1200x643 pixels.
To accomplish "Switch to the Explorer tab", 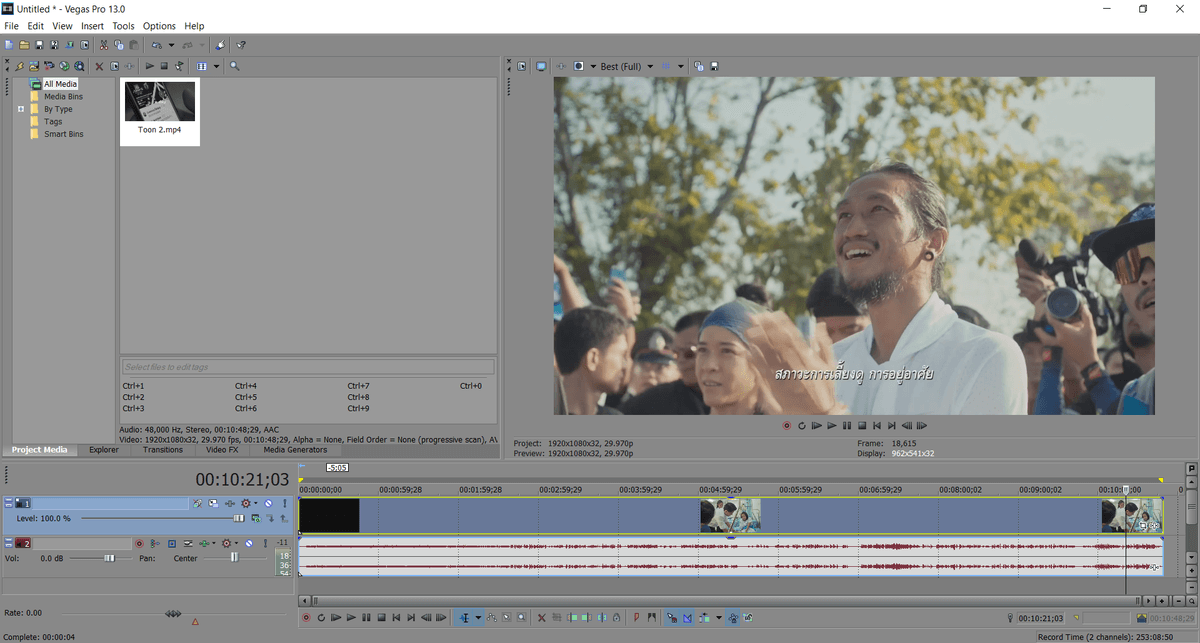I will pyautogui.click(x=104, y=450).
